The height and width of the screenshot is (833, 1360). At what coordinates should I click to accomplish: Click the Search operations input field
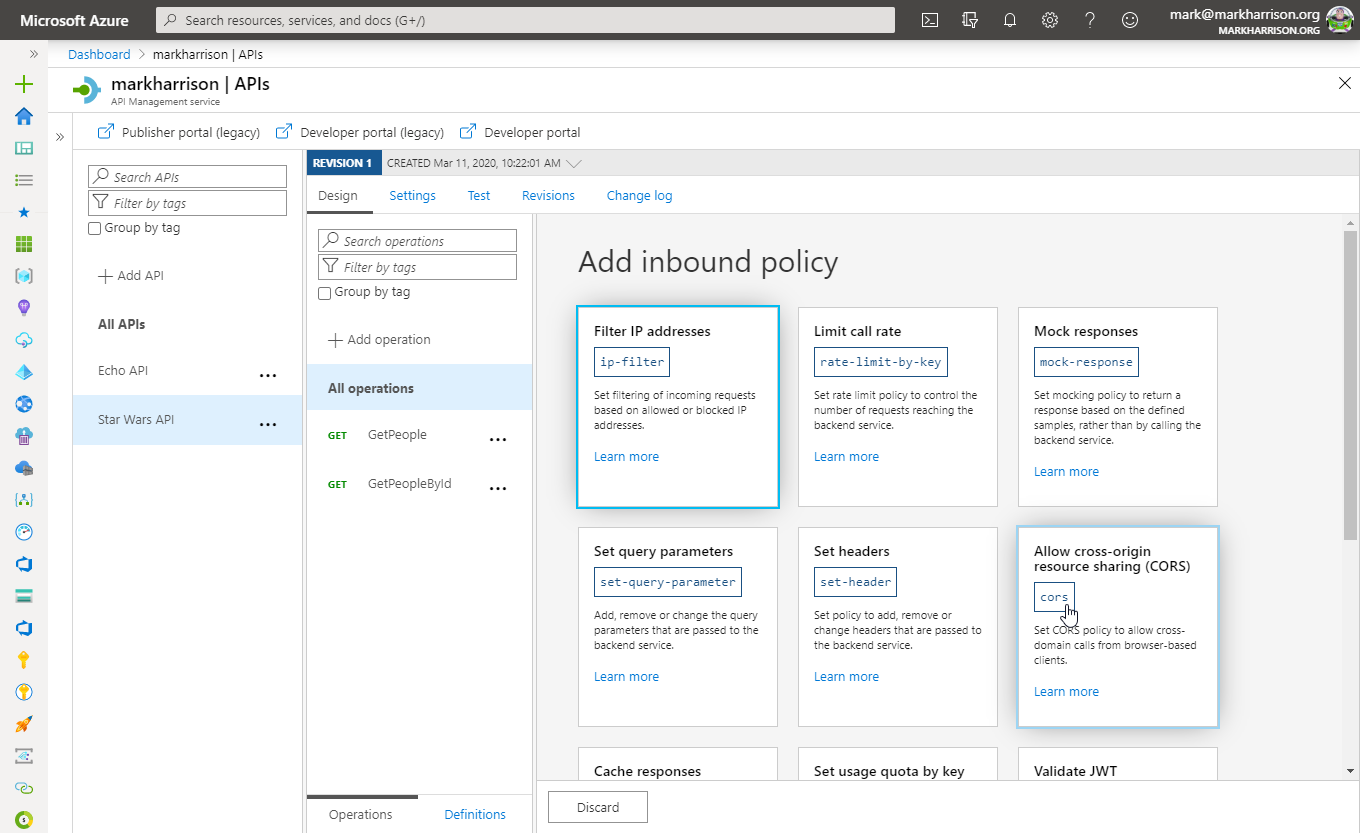[x=417, y=240]
